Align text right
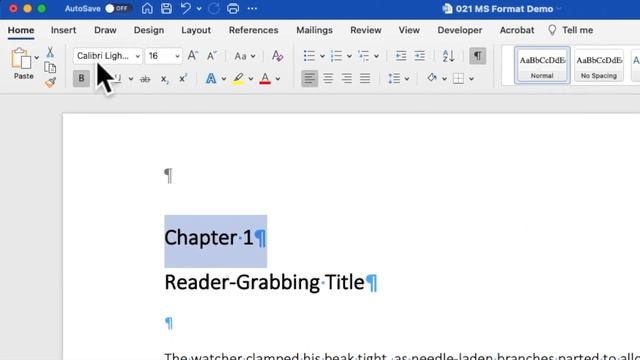The image size is (640, 360). (347, 78)
